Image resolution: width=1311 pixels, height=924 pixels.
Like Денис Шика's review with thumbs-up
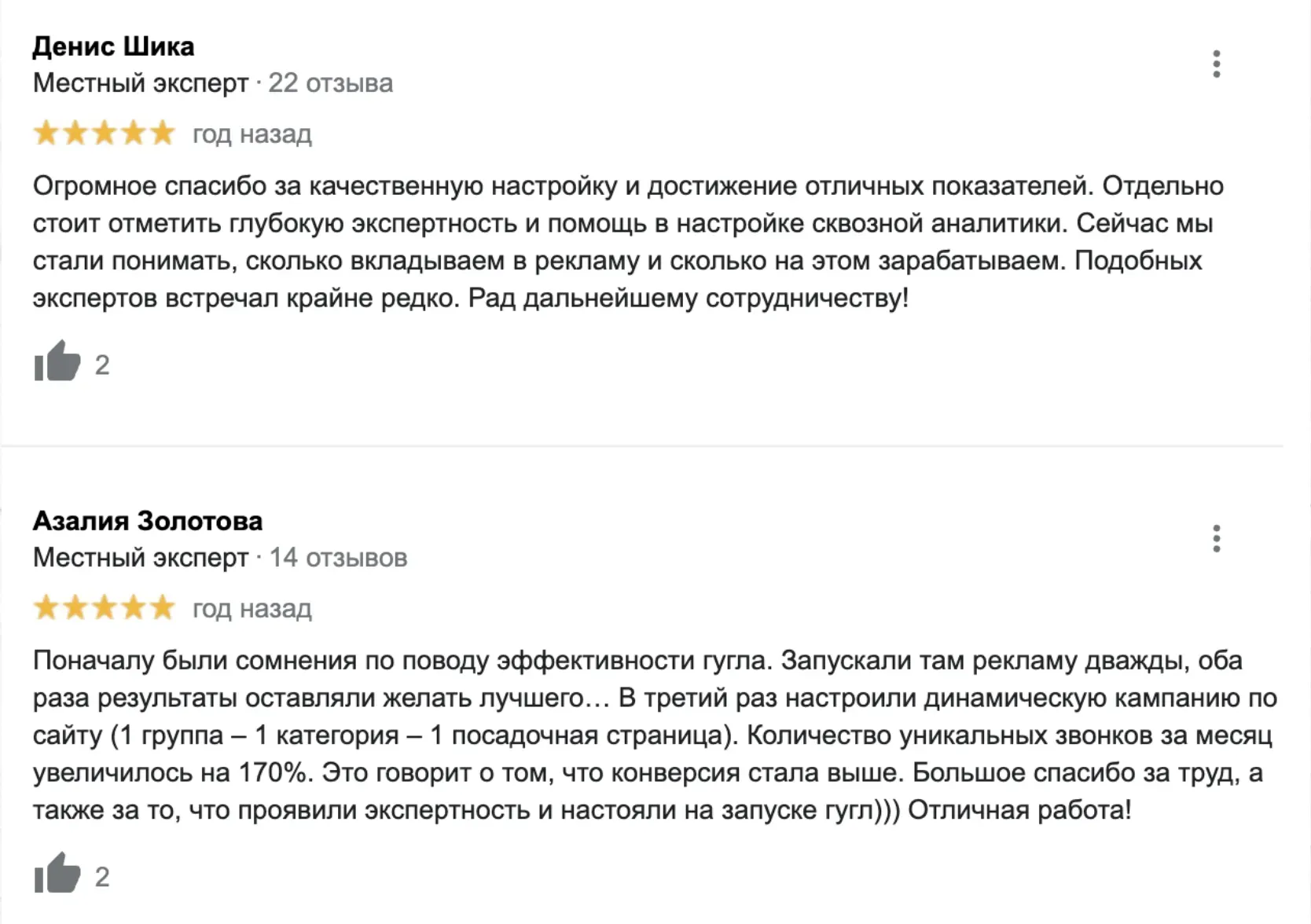(x=57, y=362)
